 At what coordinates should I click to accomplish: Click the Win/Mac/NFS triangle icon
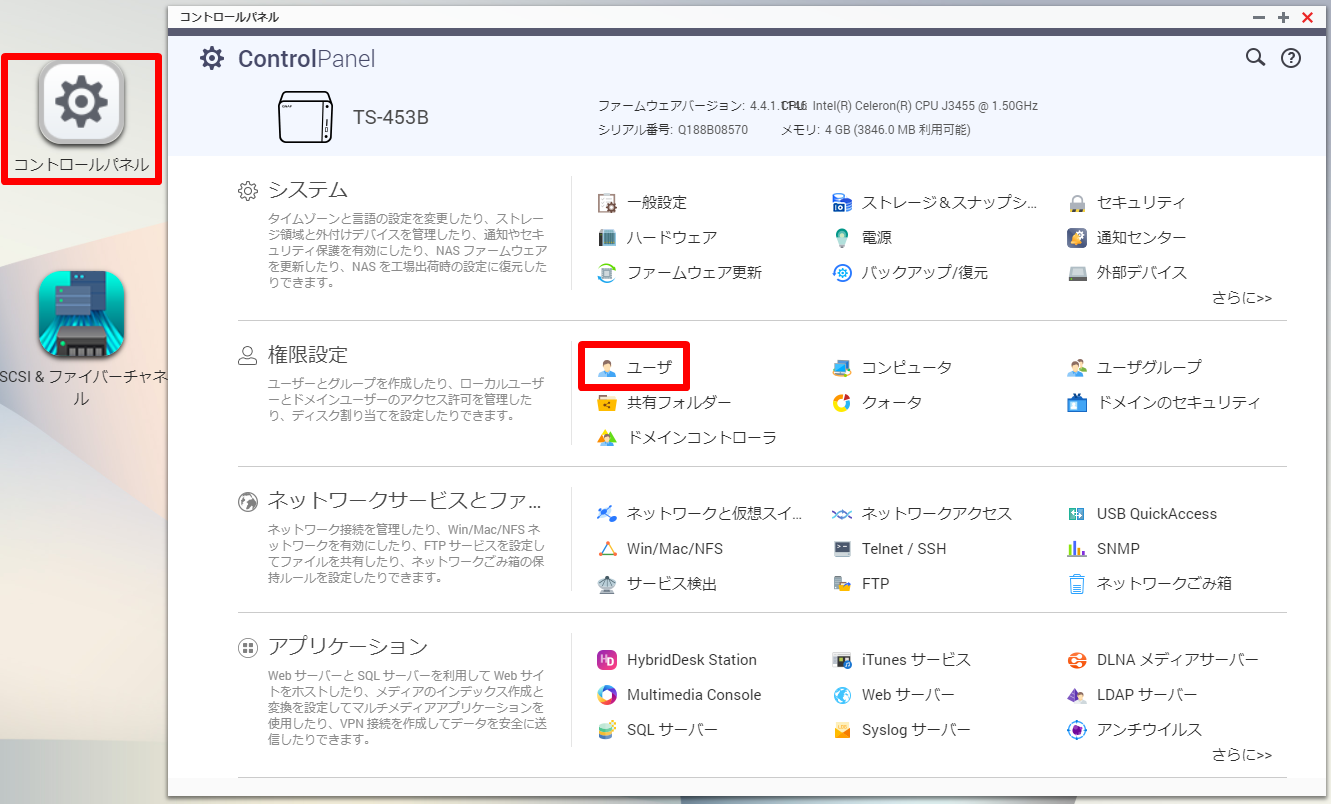tap(607, 549)
